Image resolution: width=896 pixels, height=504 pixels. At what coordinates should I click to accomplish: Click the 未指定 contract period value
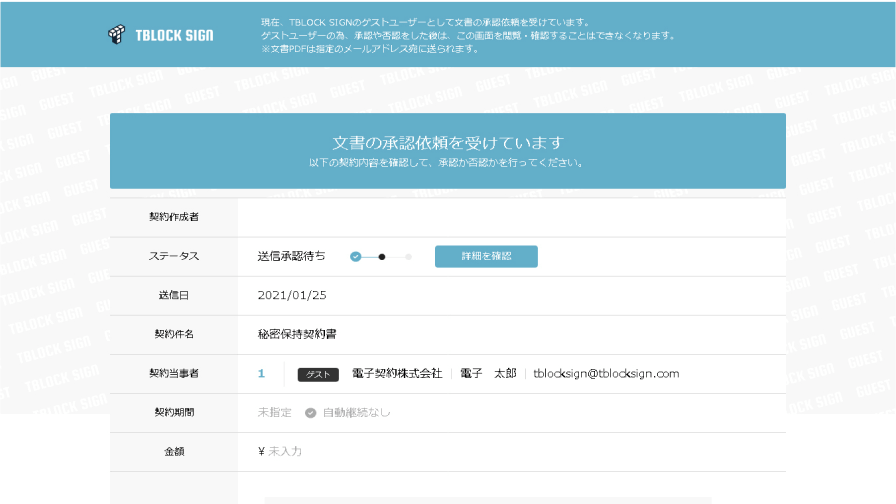(275, 413)
